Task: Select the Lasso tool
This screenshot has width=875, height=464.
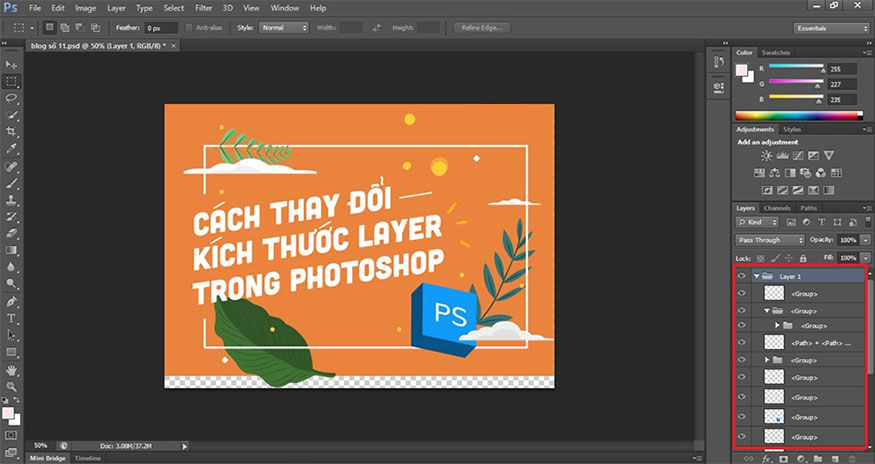Action: (12, 98)
